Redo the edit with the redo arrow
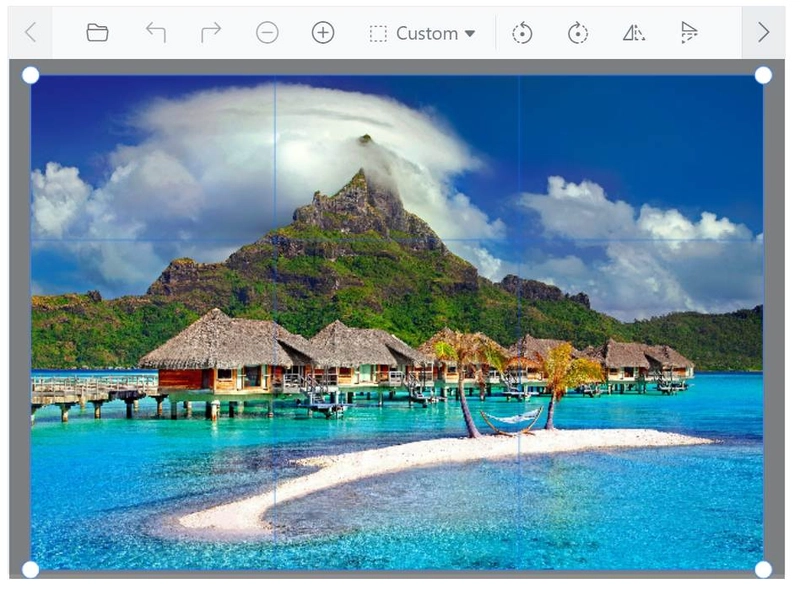Screen dimensions: 800x589 pyautogui.click(x=211, y=33)
